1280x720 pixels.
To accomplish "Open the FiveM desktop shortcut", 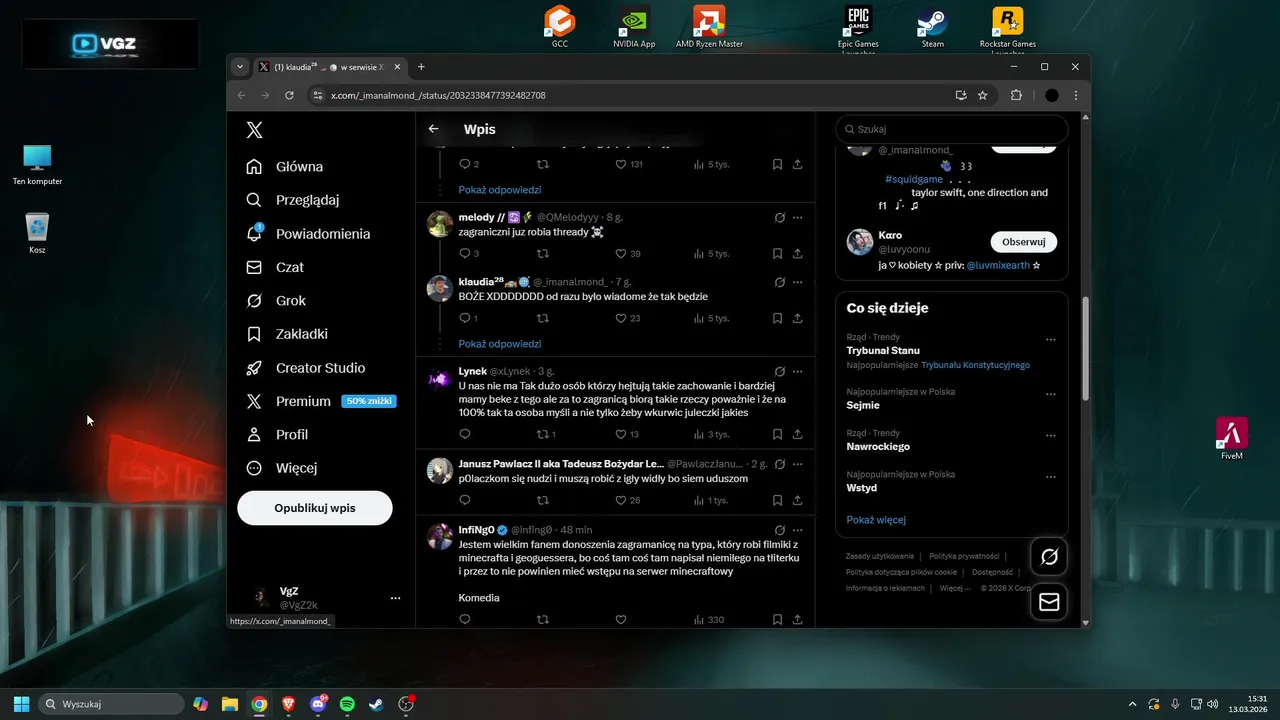I will 1232,438.
